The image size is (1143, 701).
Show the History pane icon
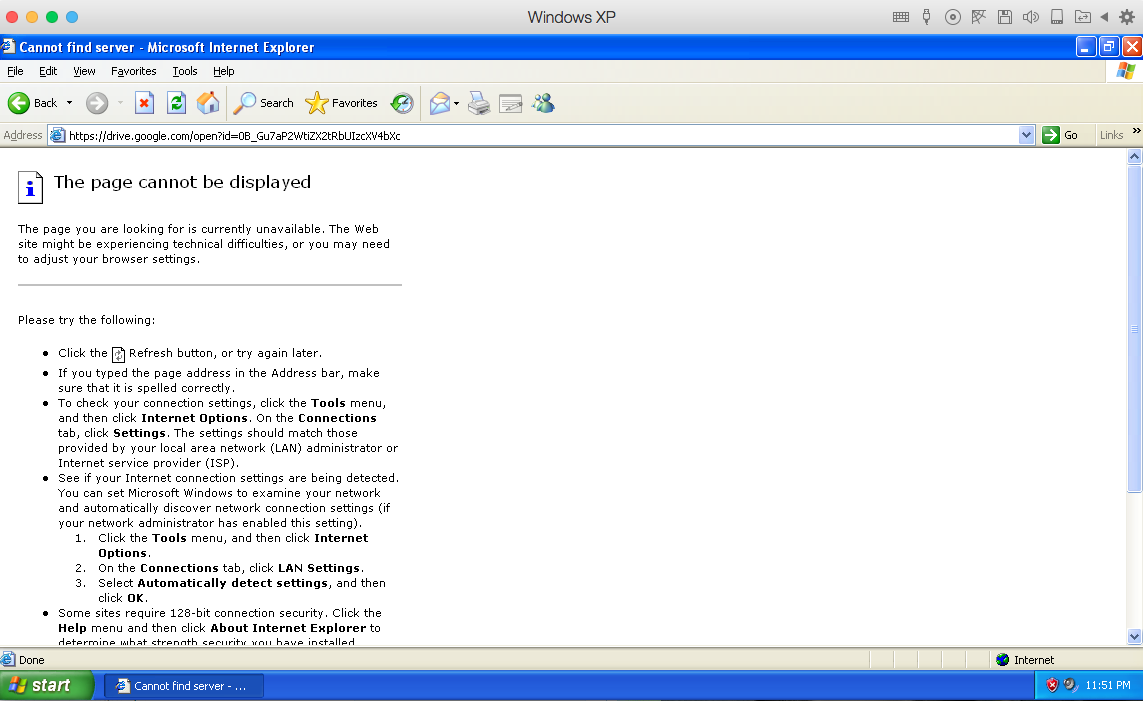click(x=402, y=103)
